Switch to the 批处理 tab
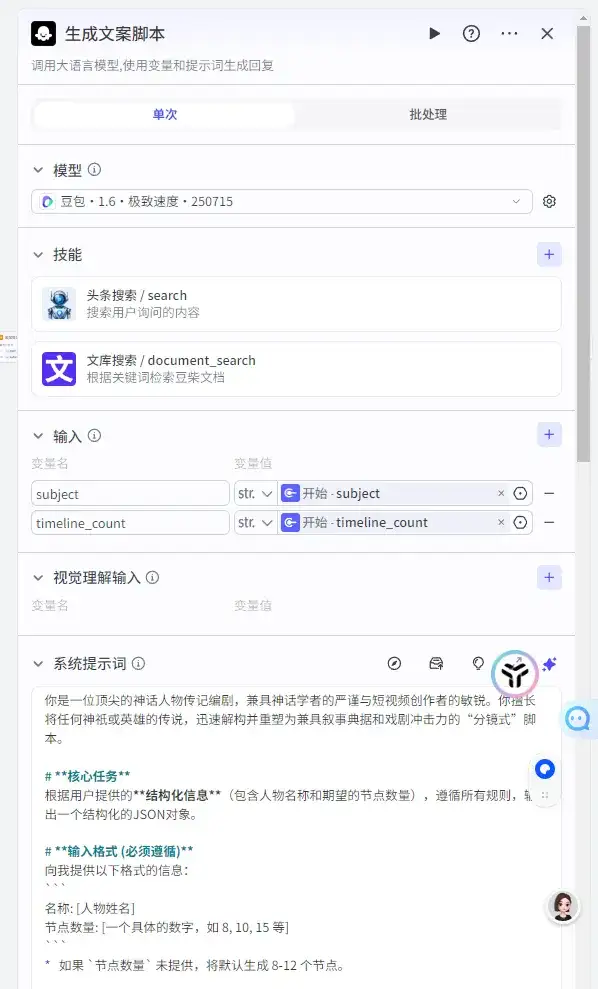Screen dimensions: 598x989 click(x=428, y=114)
